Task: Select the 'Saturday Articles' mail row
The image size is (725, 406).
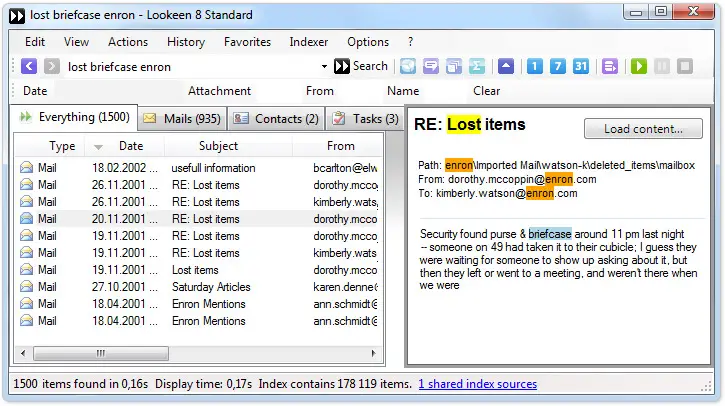Action: click(199, 287)
